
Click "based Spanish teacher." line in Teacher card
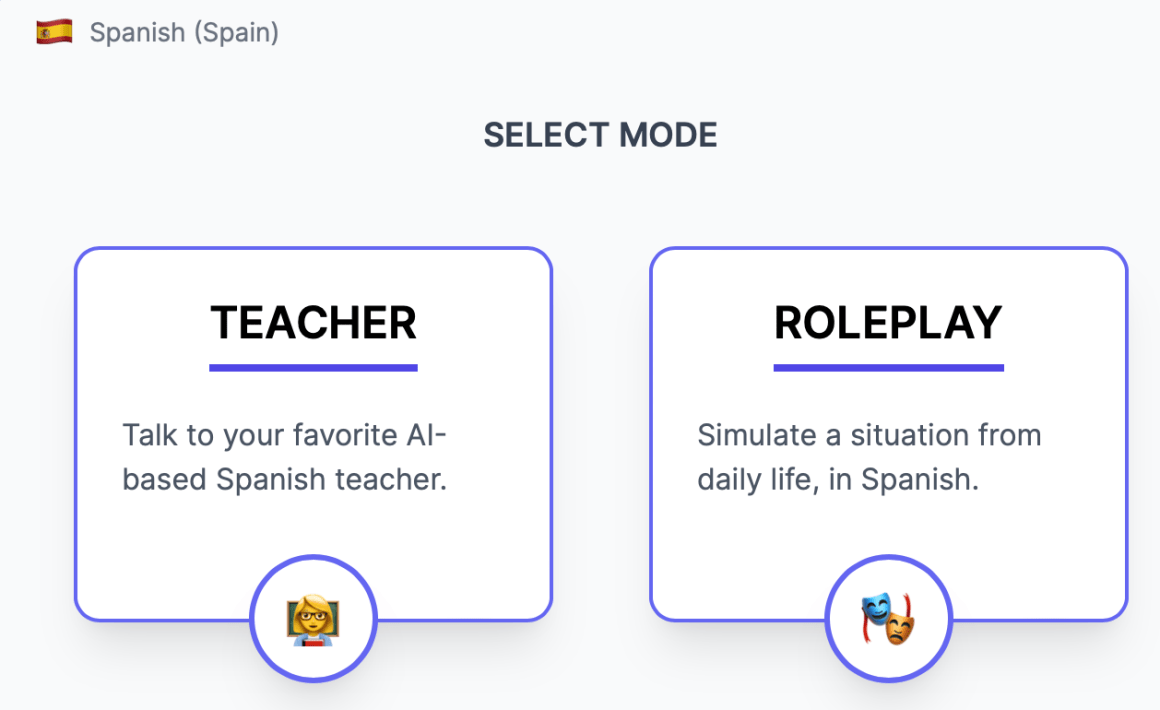tap(284, 480)
